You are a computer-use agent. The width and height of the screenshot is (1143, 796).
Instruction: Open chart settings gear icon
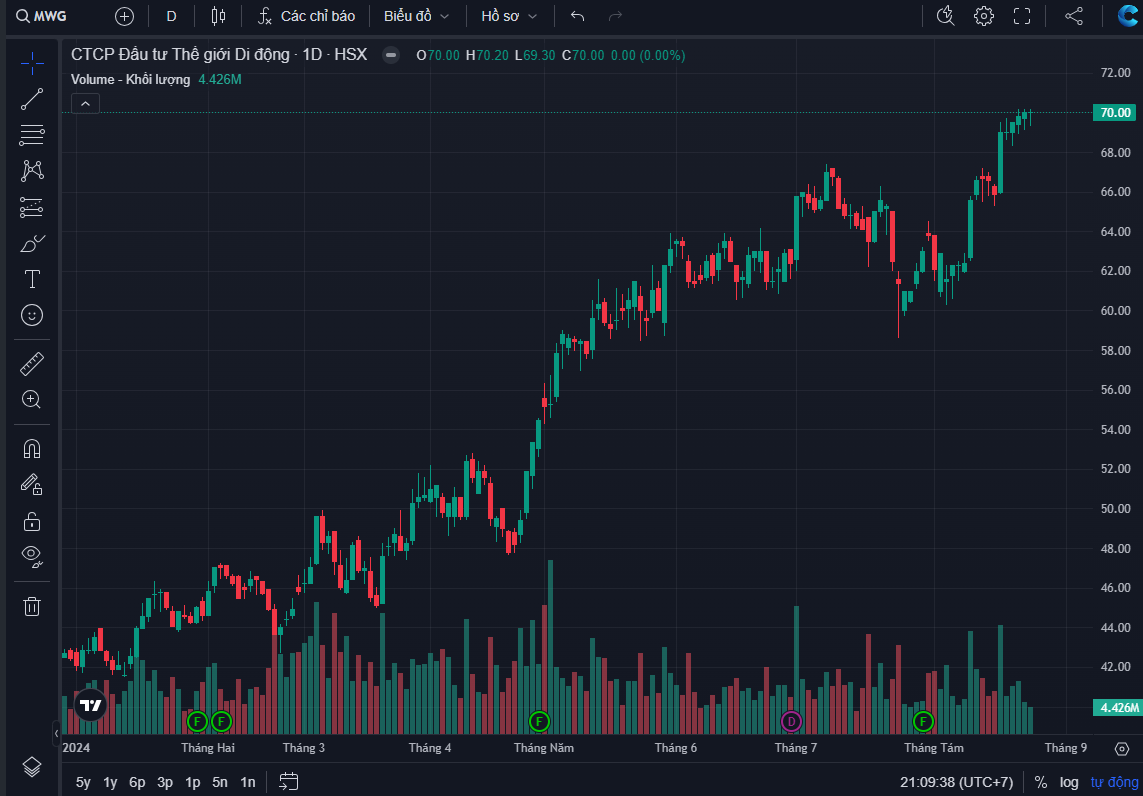pos(984,16)
